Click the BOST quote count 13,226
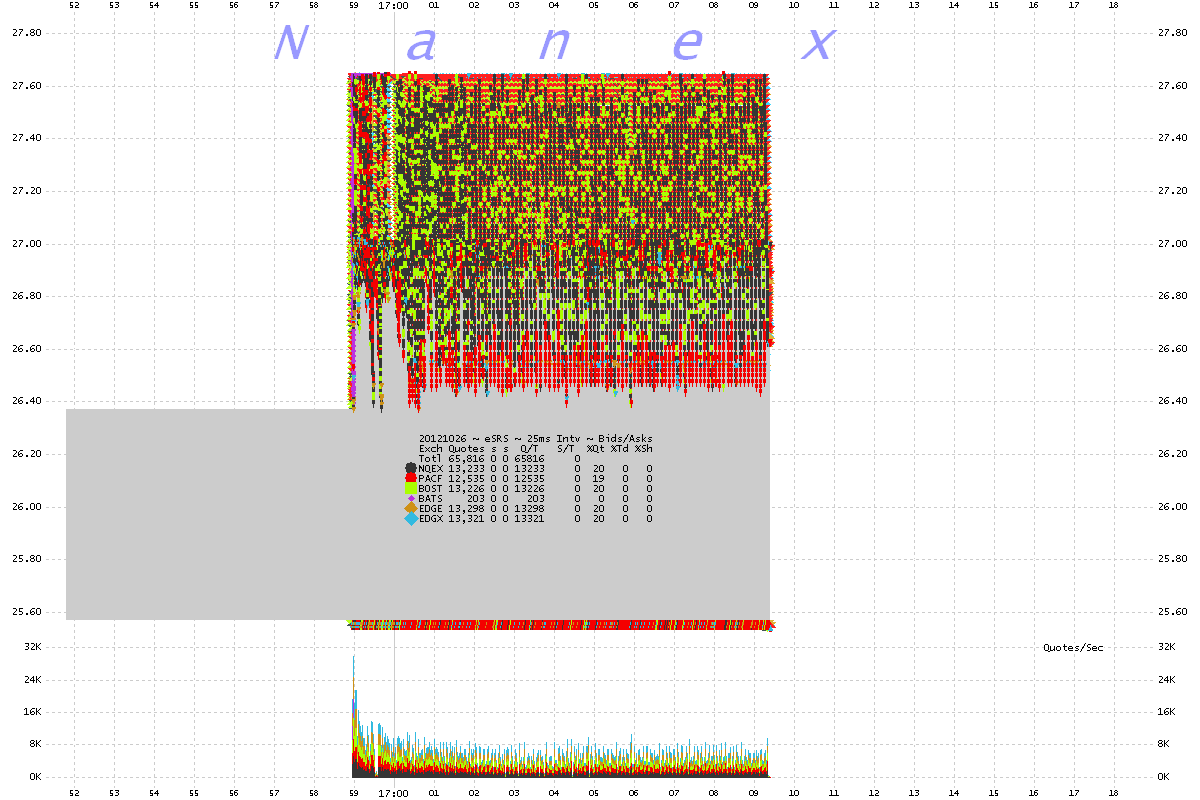The height and width of the screenshot is (800, 1200). pos(466,488)
